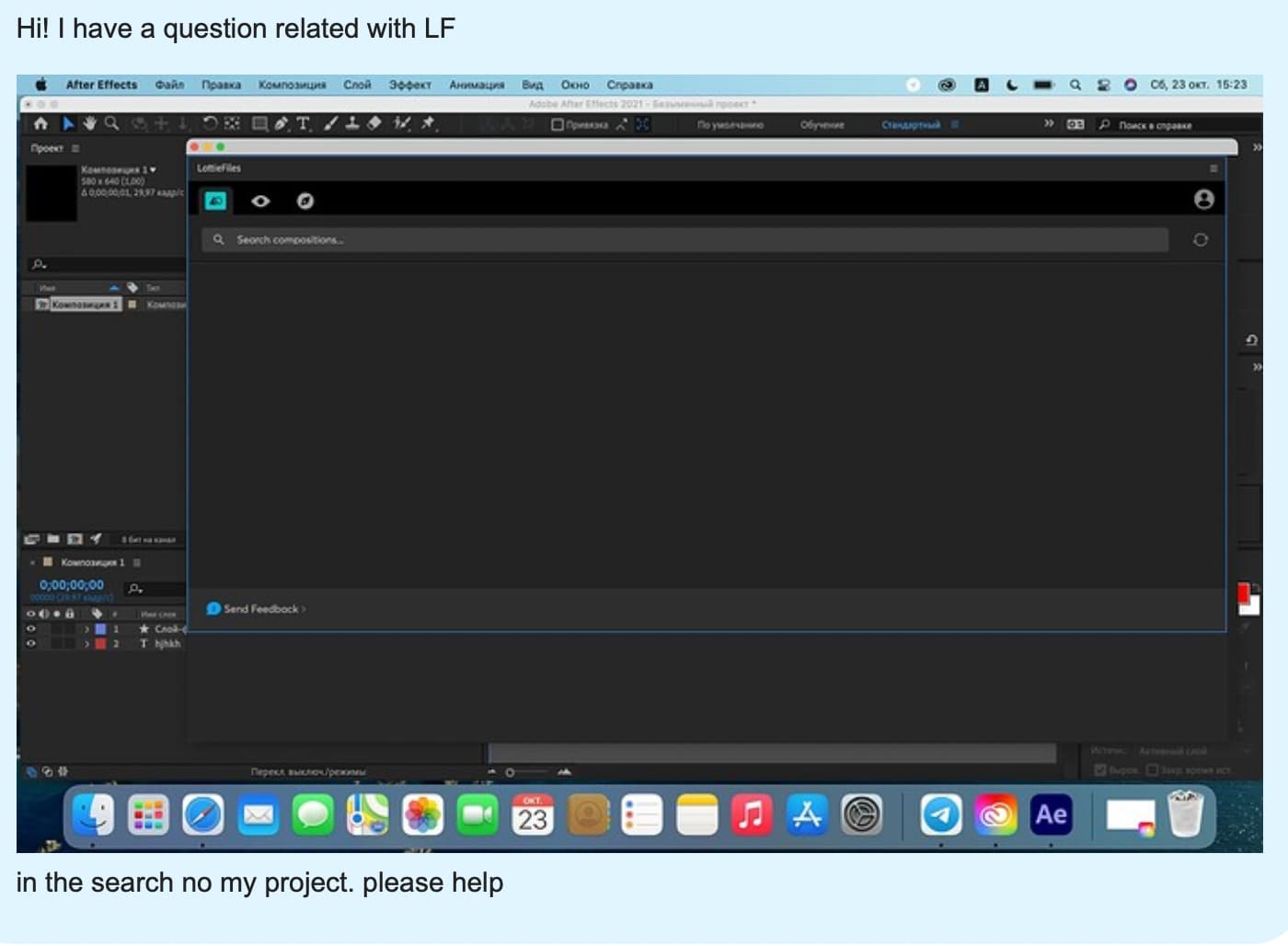
Task: Open the LottieFiles account profile icon
Action: point(1203,200)
